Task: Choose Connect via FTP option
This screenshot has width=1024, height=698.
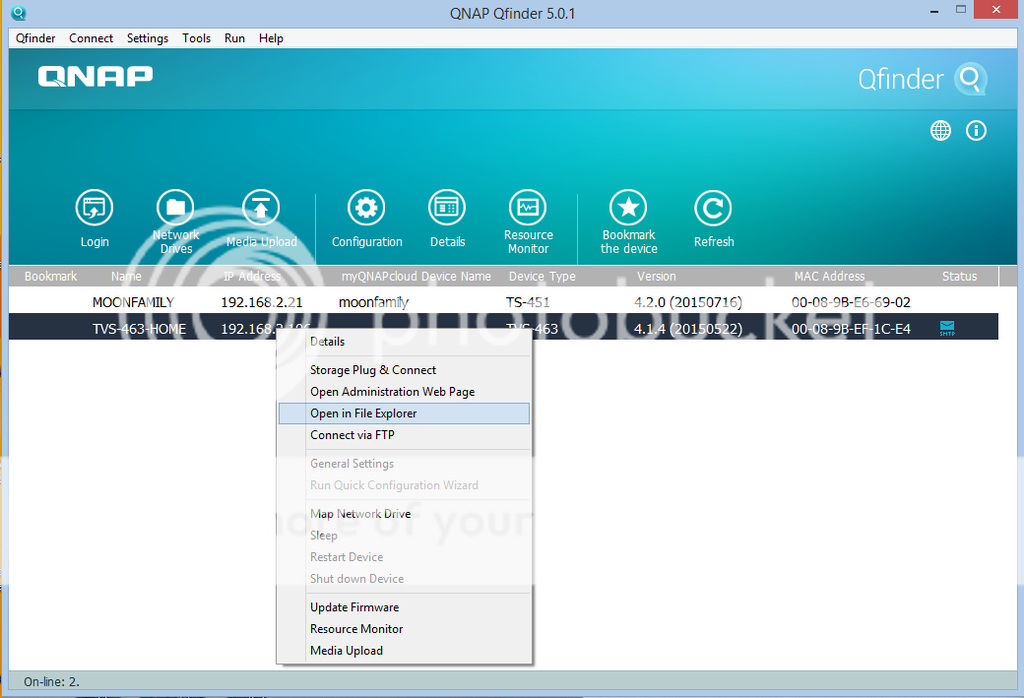Action: 352,435
